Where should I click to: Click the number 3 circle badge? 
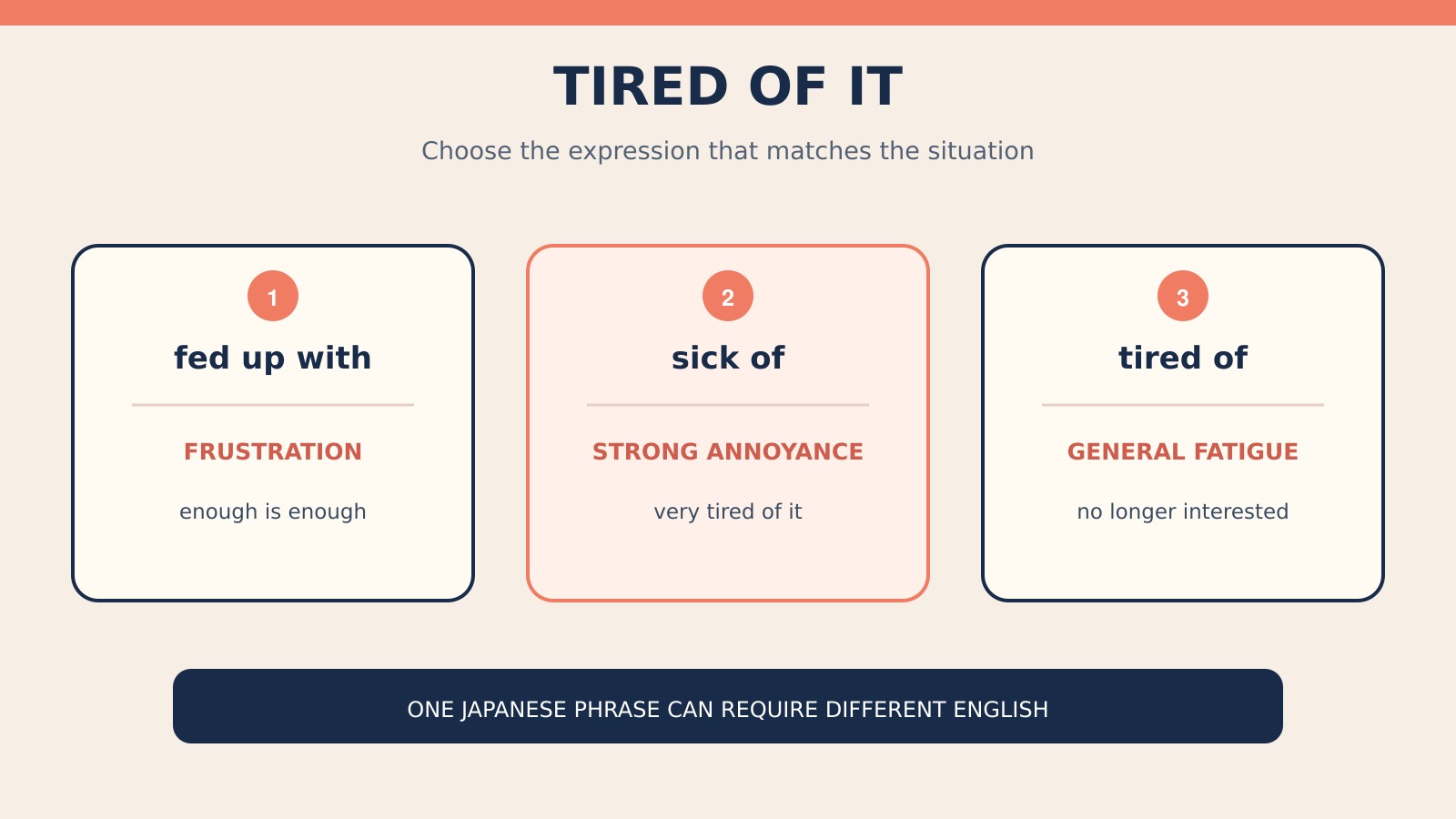click(x=1183, y=296)
